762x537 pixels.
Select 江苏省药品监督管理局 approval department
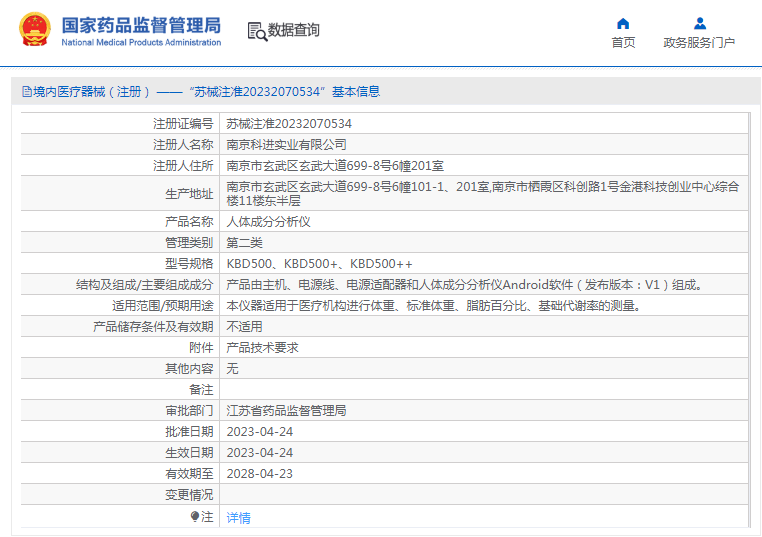[286, 411]
